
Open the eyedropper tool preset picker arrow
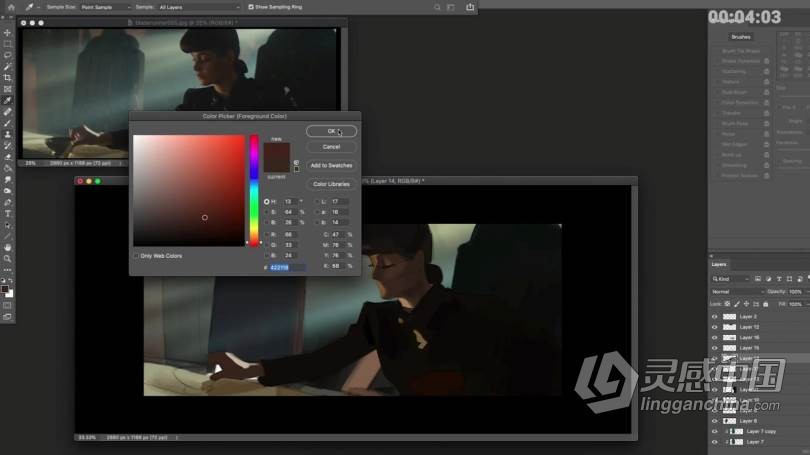(39, 7)
